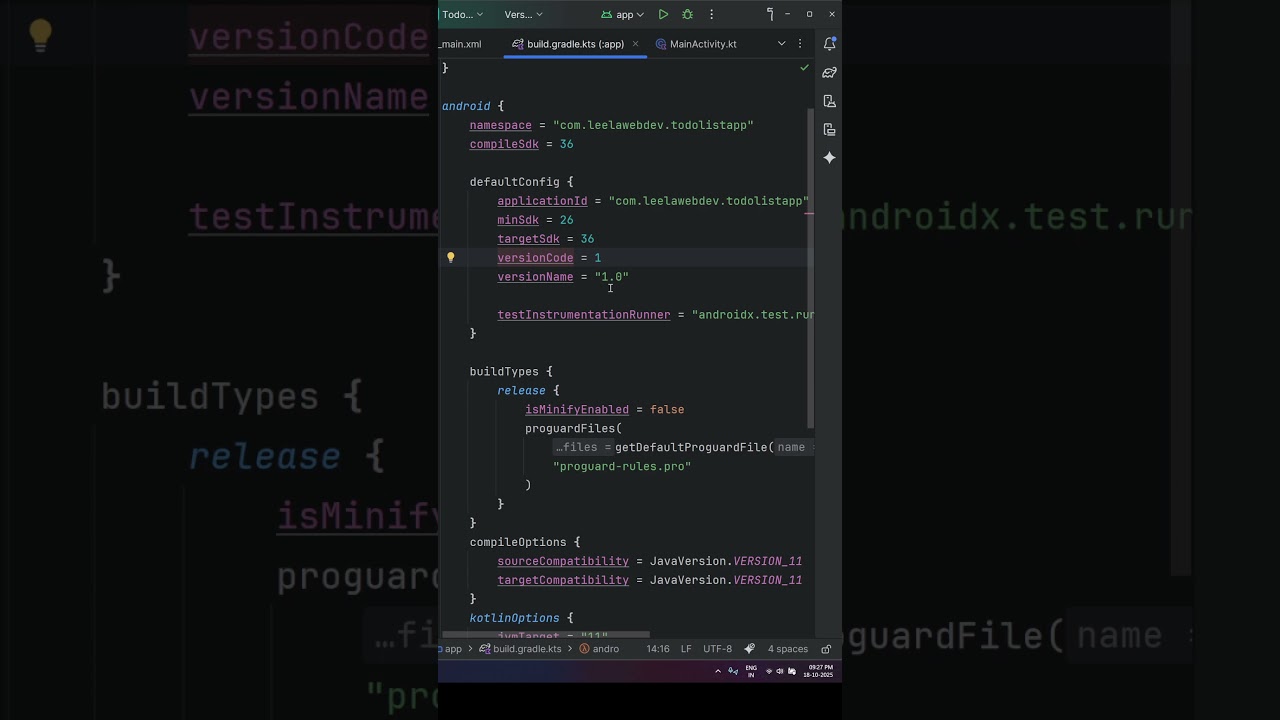Click the "proguard-rules.pro" string

pos(622,466)
